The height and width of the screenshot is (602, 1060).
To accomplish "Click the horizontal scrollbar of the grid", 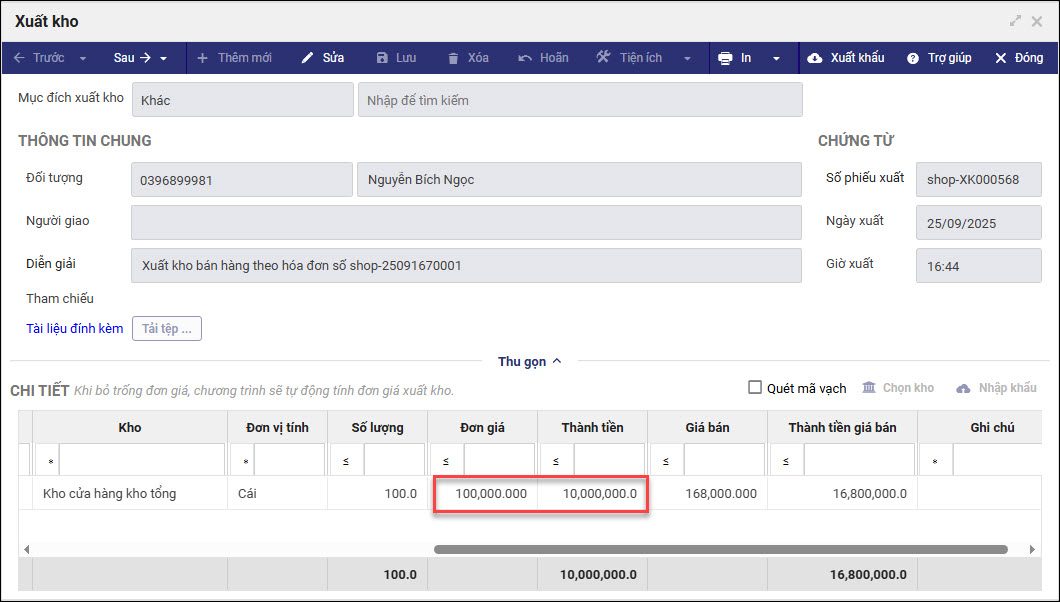I will coord(720,549).
